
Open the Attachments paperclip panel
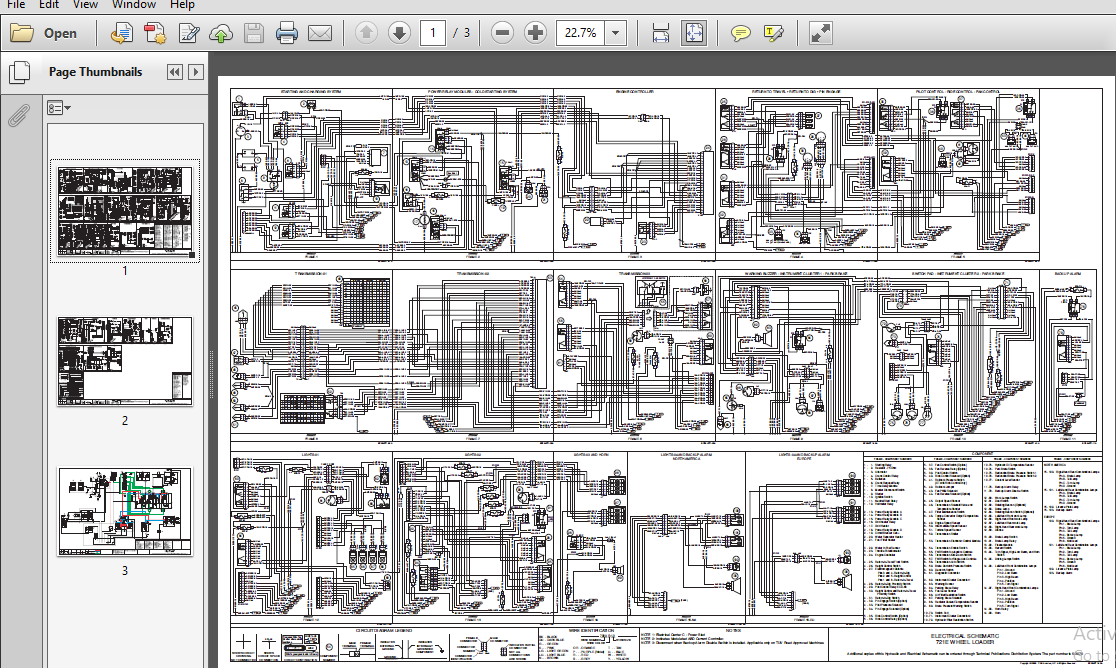[19, 115]
